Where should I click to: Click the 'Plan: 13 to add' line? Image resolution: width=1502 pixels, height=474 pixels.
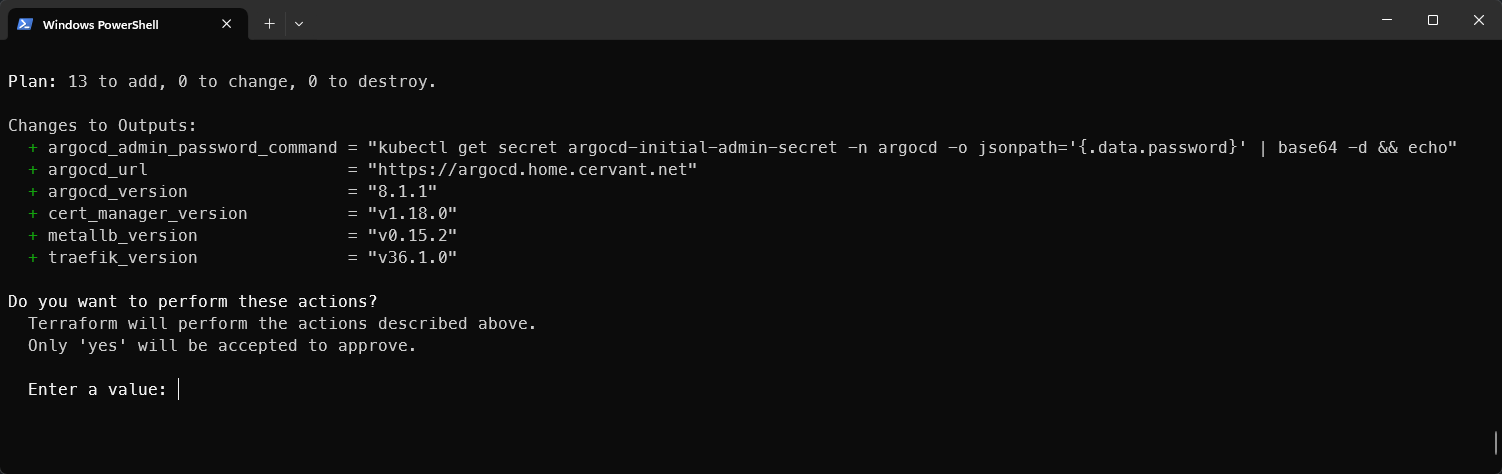pos(222,82)
